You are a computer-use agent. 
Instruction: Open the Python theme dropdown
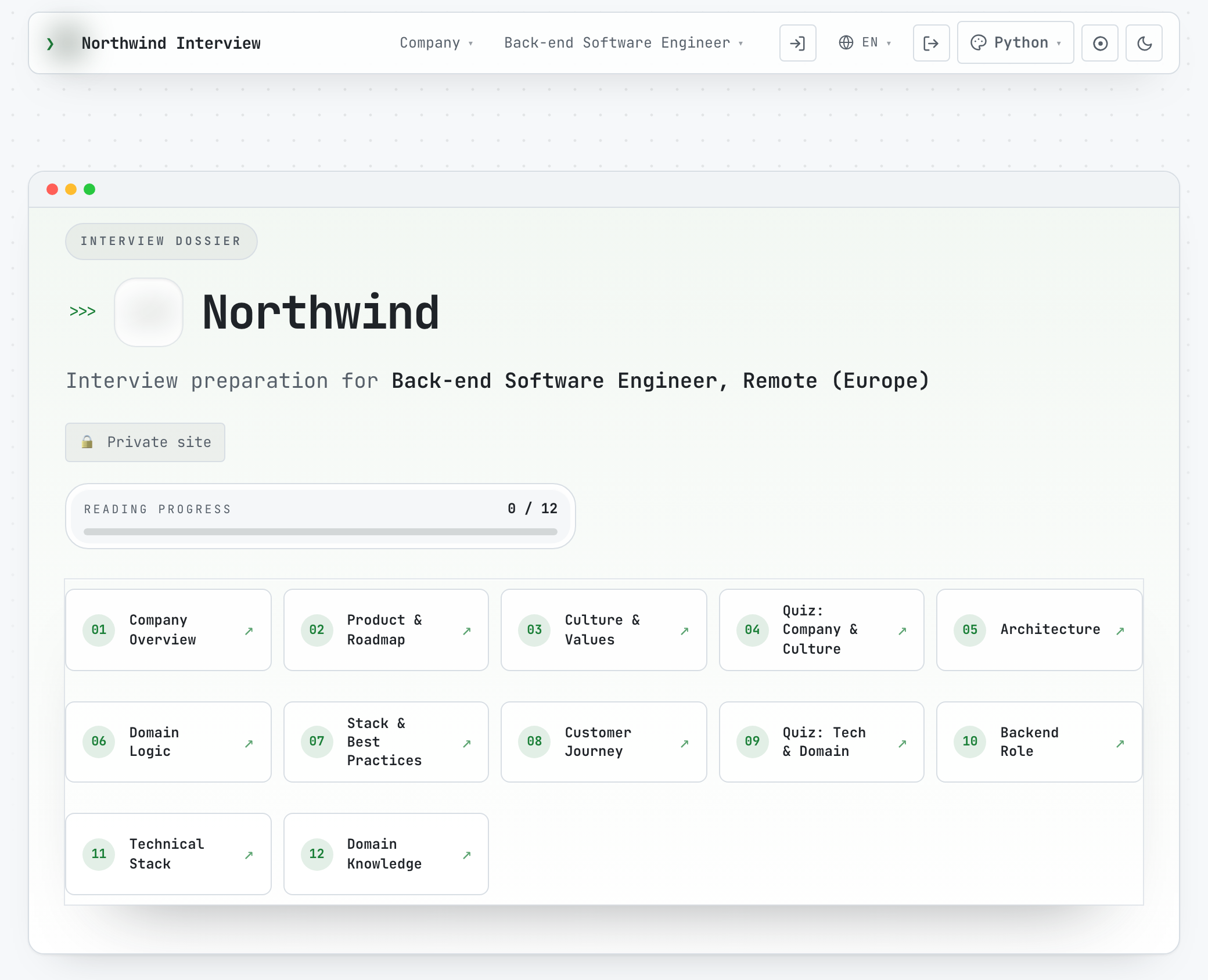click(1016, 42)
